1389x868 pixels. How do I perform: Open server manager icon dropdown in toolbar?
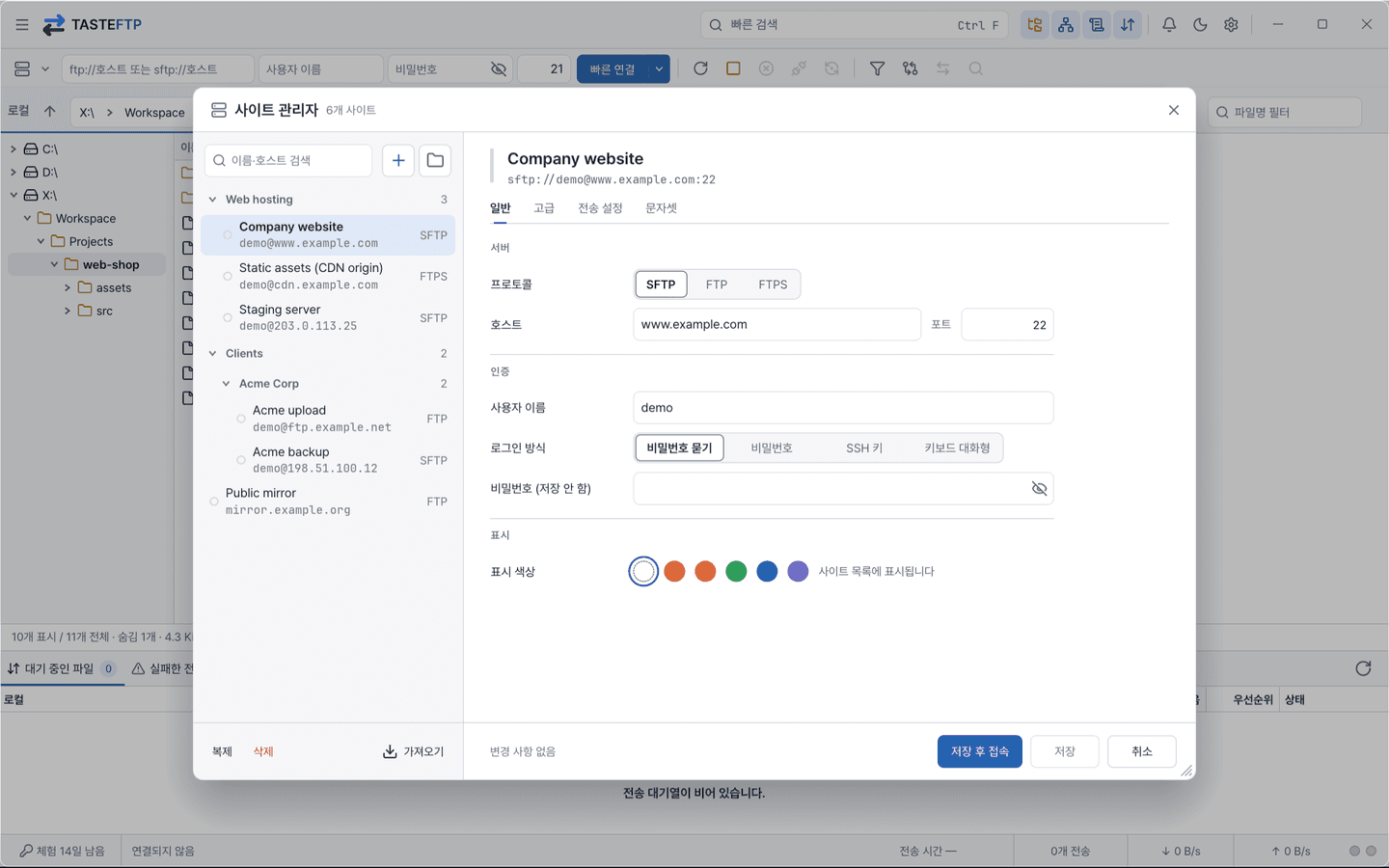30,69
